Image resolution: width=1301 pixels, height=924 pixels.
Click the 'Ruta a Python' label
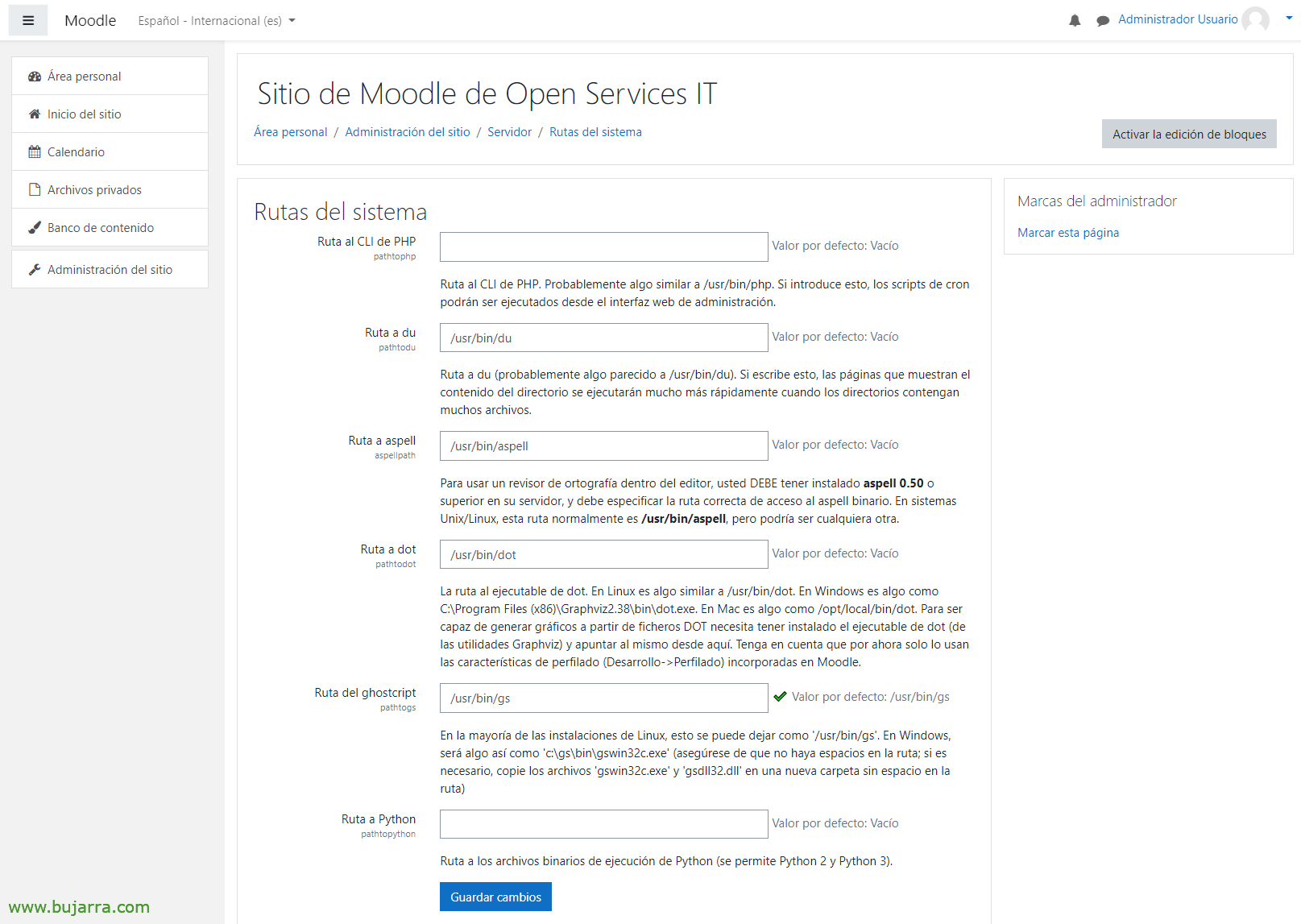click(379, 819)
